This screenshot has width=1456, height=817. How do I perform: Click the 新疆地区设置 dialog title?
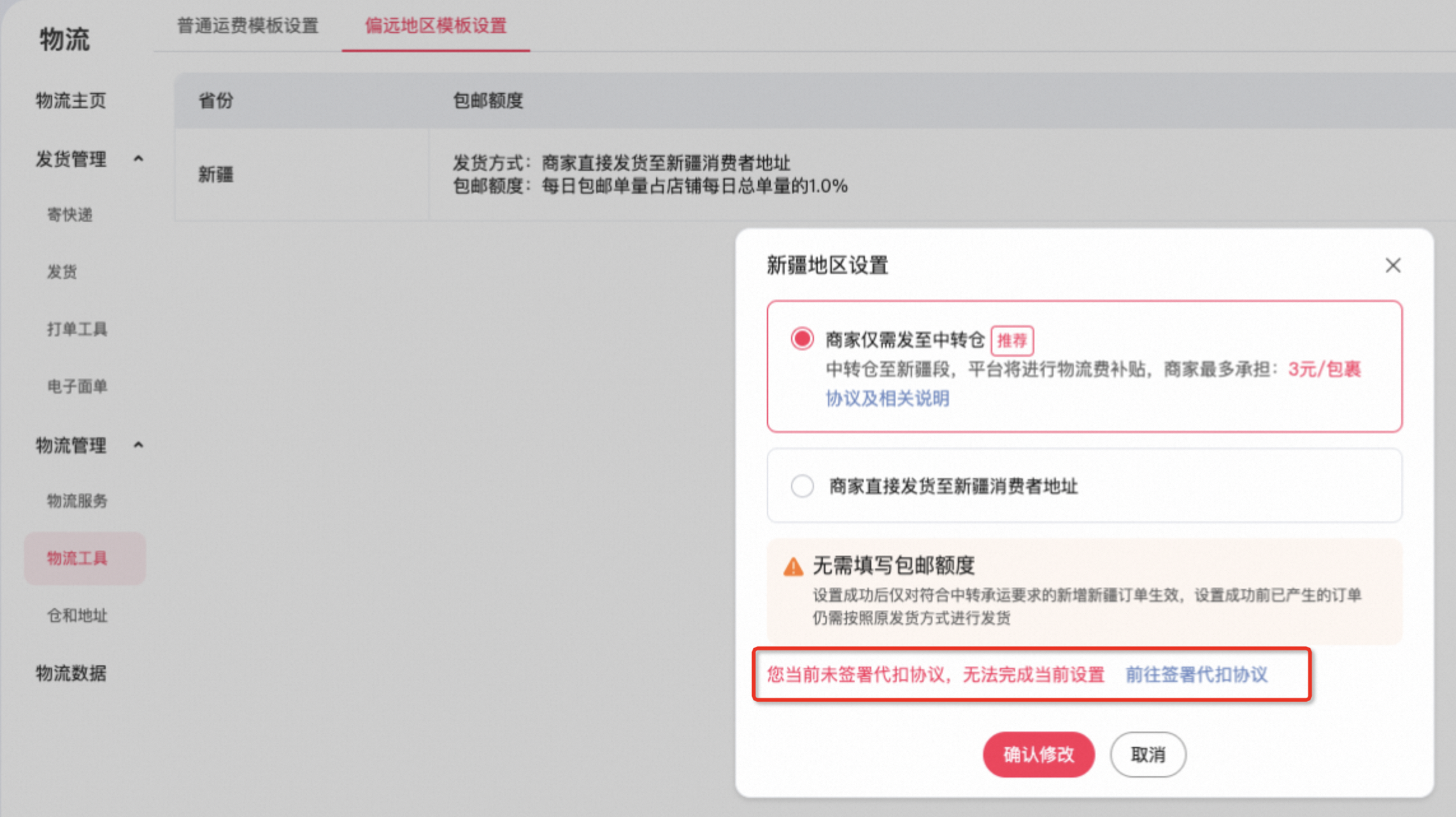pos(827,265)
